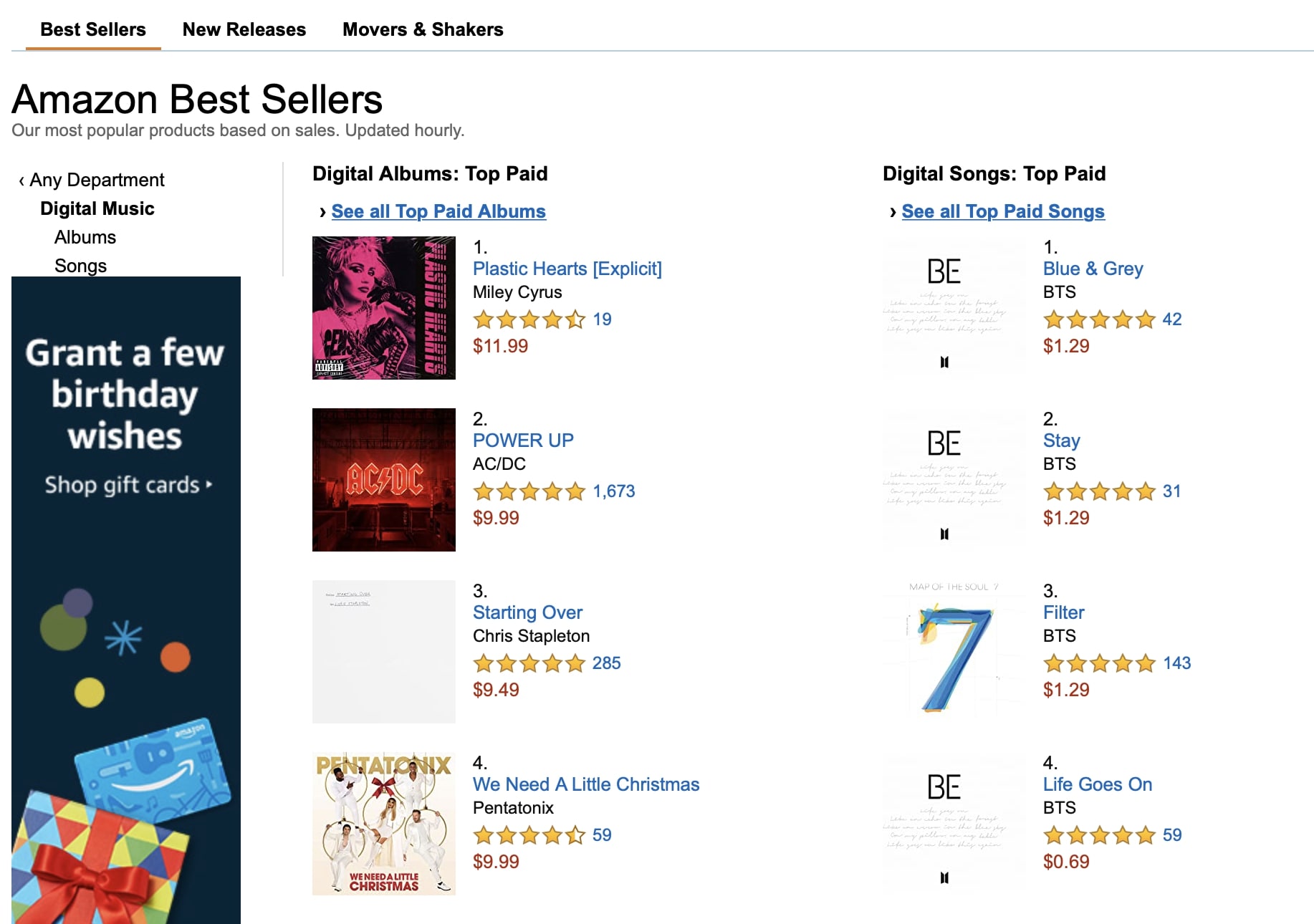Click star rating for Filter song

(1099, 663)
